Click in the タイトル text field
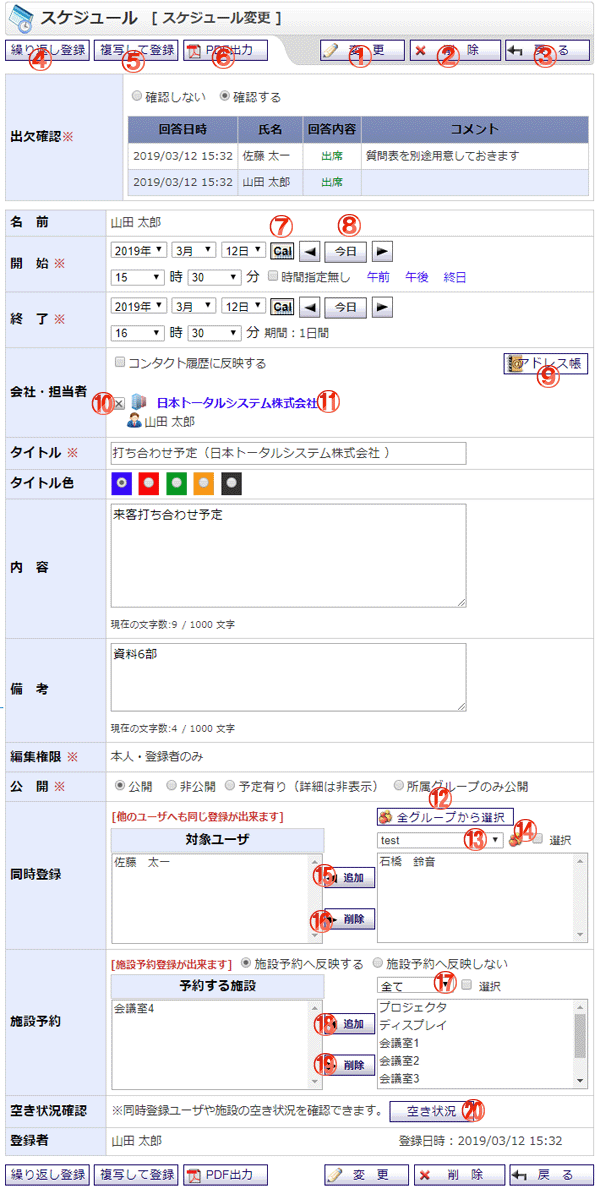This screenshot has height=1194, width=600. tap(289, 453)
